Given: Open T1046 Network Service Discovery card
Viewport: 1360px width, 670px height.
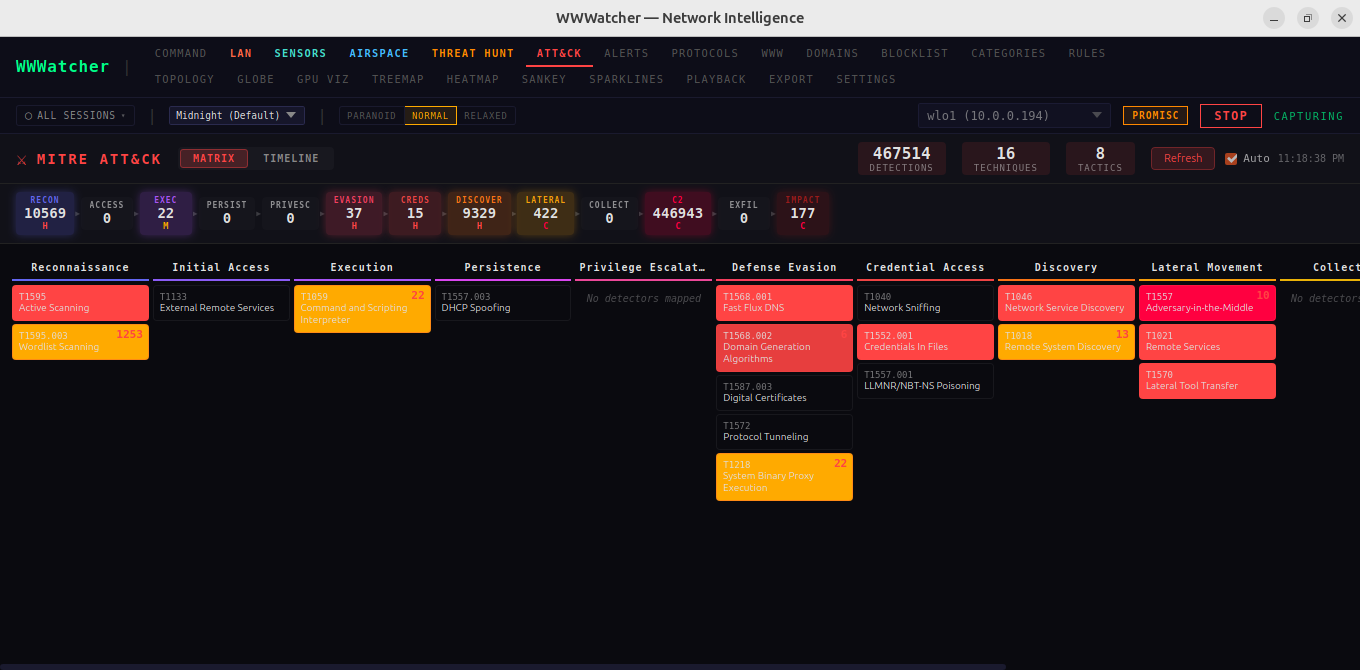Looking at the screenshot, I should pos(1066,302).
